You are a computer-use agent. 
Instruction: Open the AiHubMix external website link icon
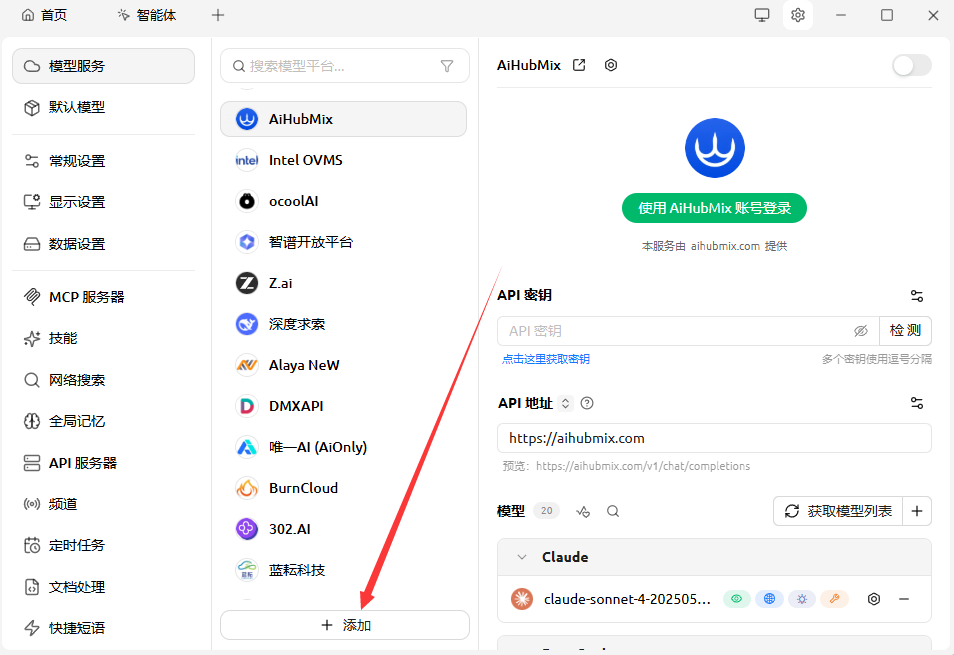pyautogui.click(x=579, y=65)
